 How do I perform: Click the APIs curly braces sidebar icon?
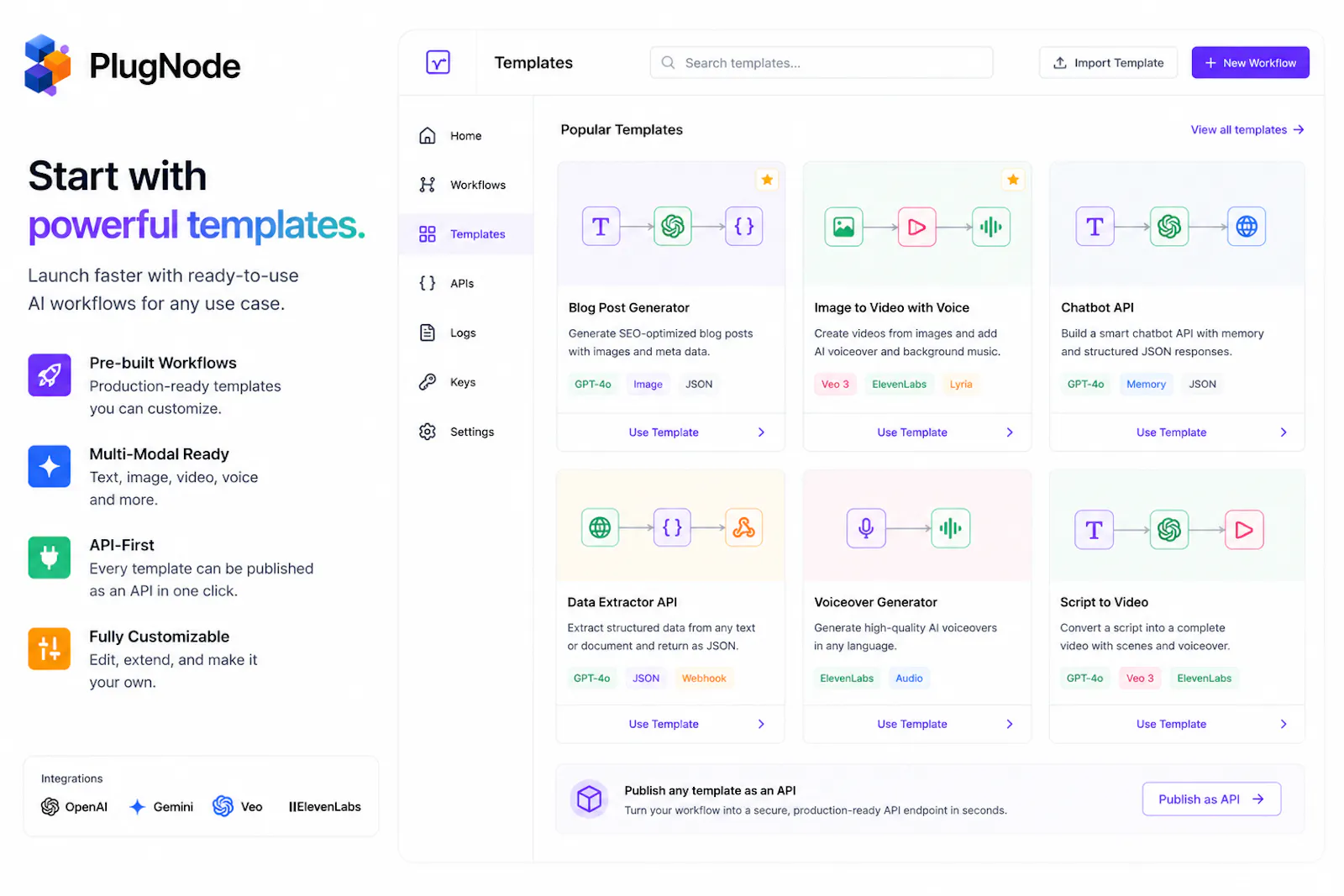pos(428,283)
